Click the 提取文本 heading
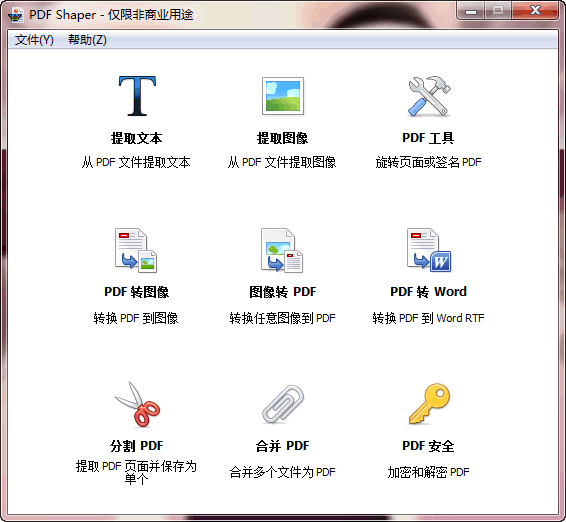This screenshot has height=522, width=566. 136,138
